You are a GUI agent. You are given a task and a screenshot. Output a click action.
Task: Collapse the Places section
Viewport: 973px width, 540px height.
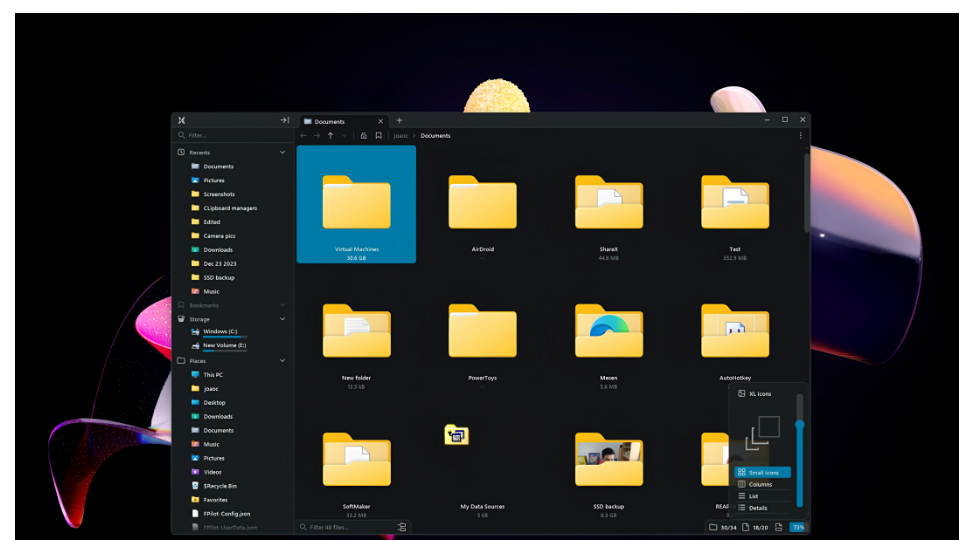coord(282,361)
